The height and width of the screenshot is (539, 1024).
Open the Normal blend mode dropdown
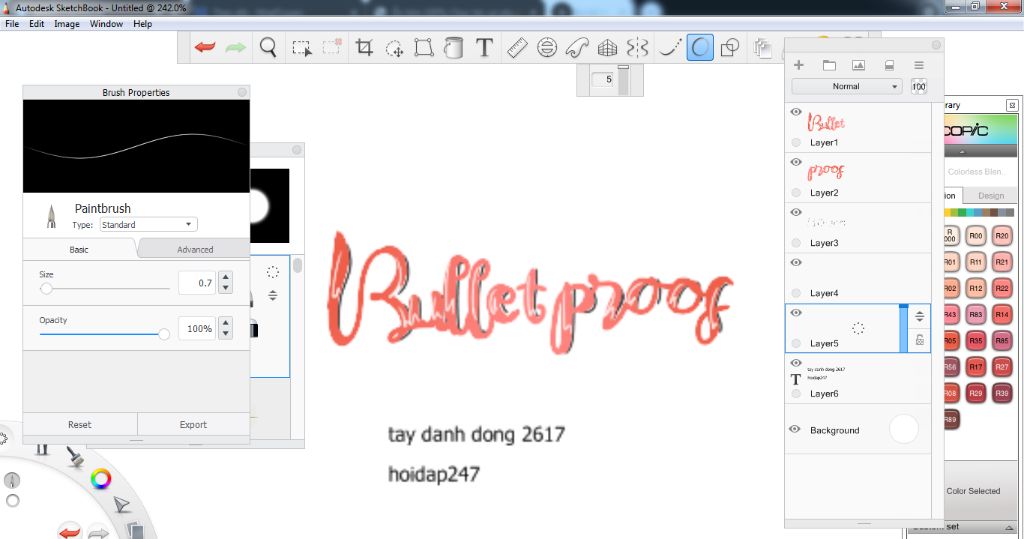(847, 86)
